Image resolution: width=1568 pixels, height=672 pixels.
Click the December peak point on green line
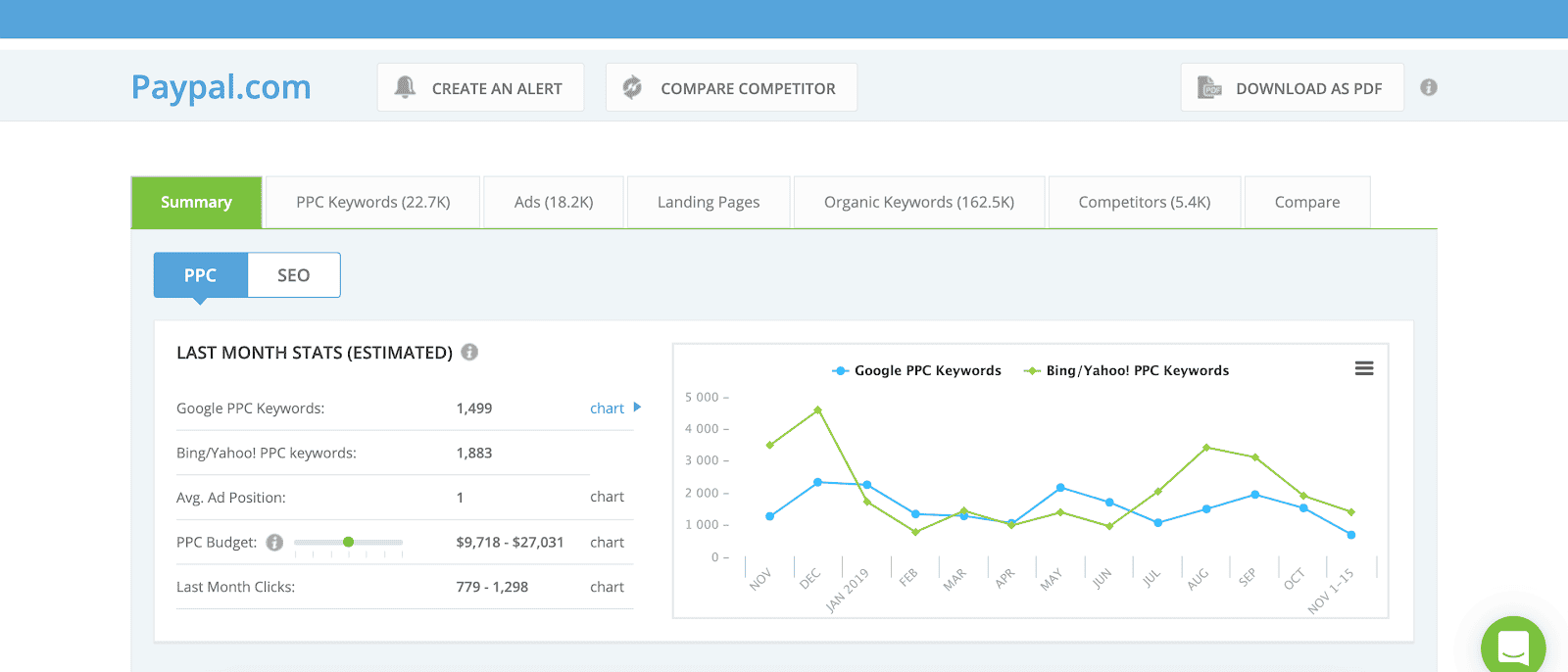click(x=817, y=410)
